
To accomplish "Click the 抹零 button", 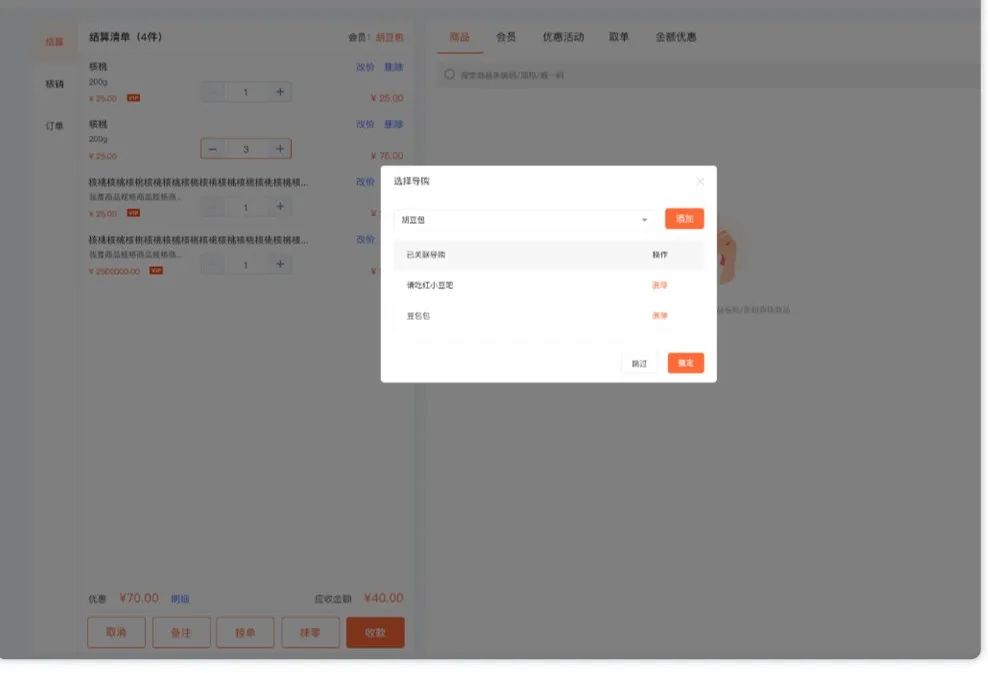I will 310,632.
